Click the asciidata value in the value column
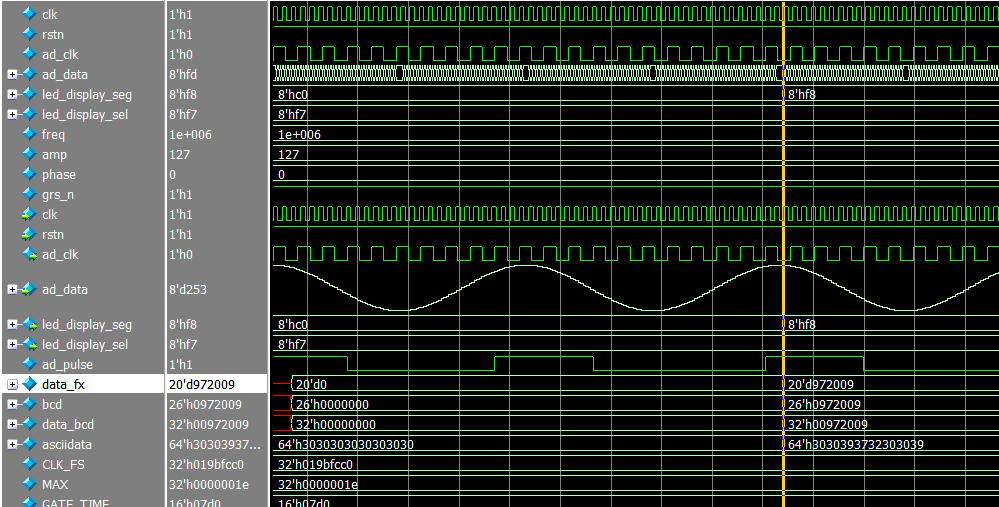Viewport: 999px width, 507px height. coord(214,444)
